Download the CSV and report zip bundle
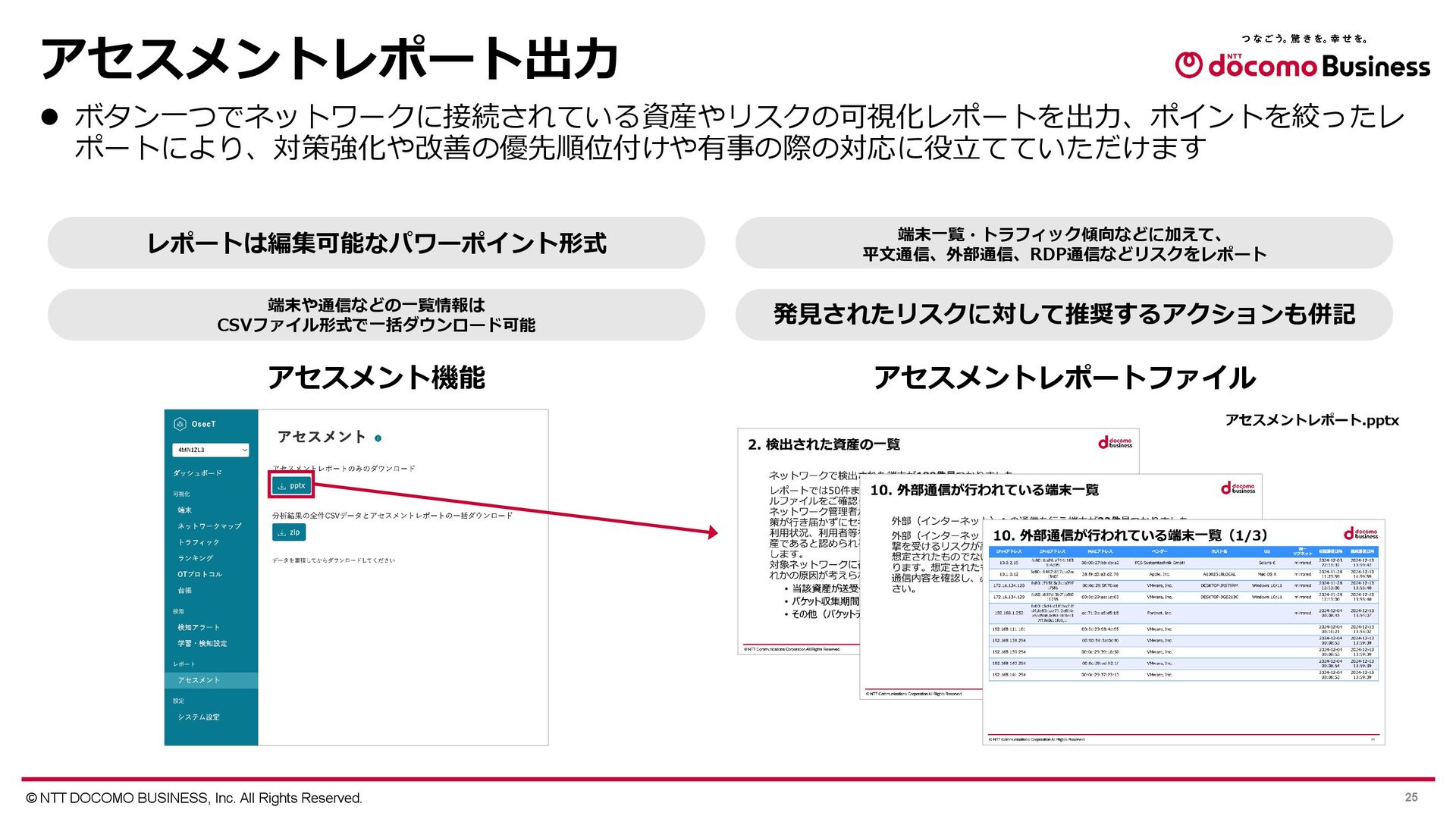The image size is (1456, 819). [289, 532]
